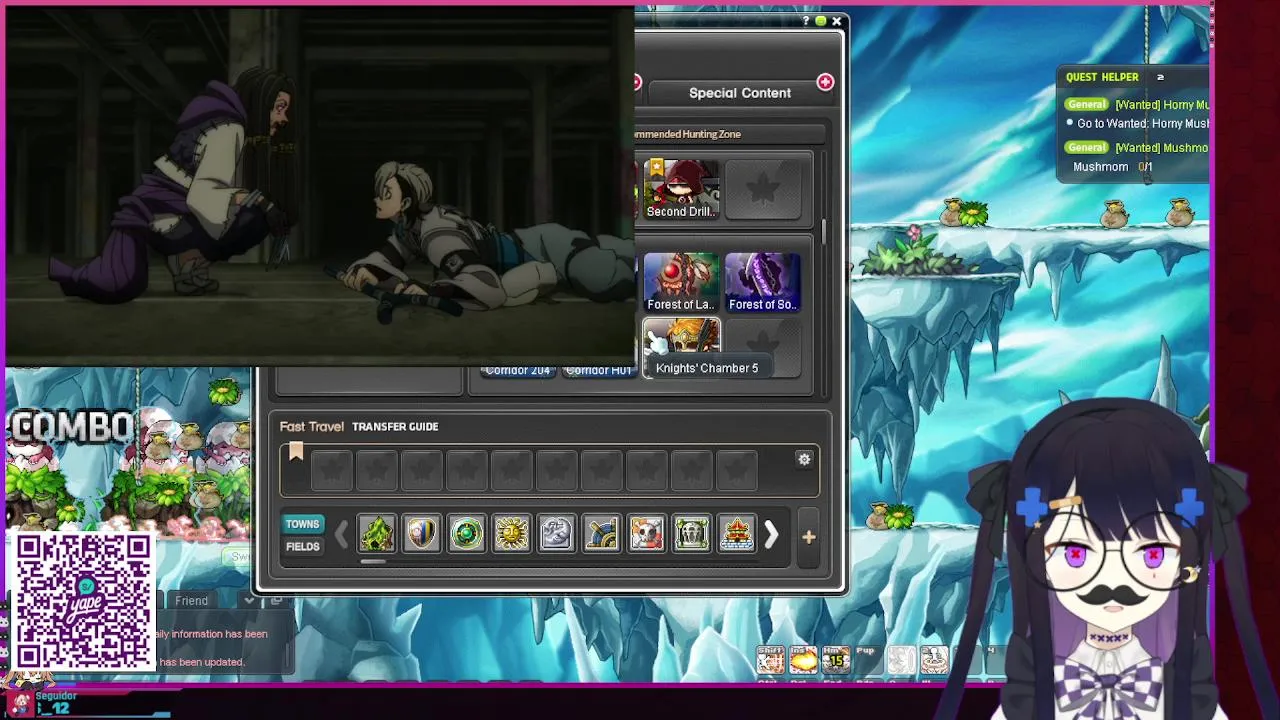Click the TRANSFER GUIDE label
This screenshot has height=720, width=1280.
pyautogui.click(x=395, y=427)
